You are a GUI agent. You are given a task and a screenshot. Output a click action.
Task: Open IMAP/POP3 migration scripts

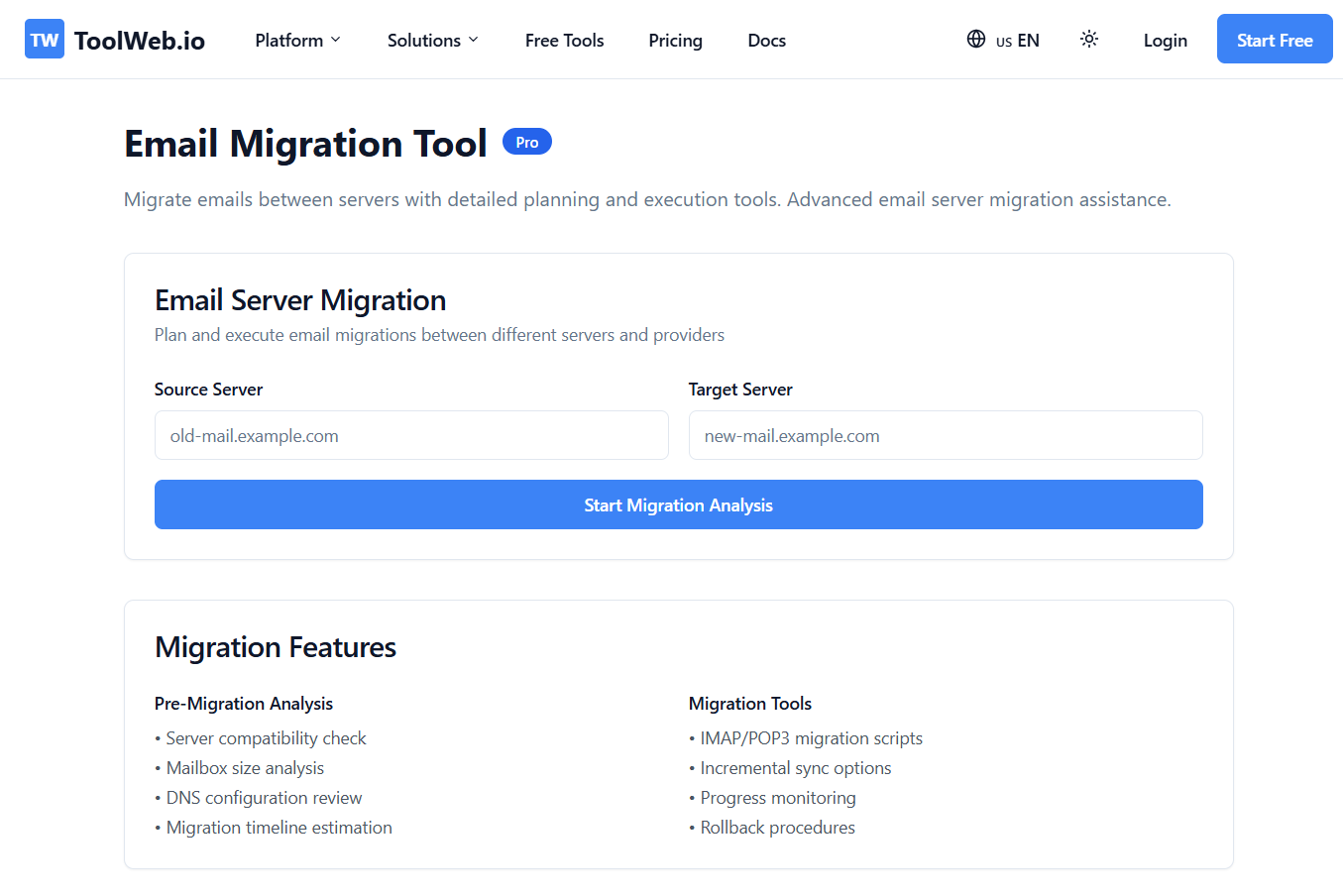811,737
